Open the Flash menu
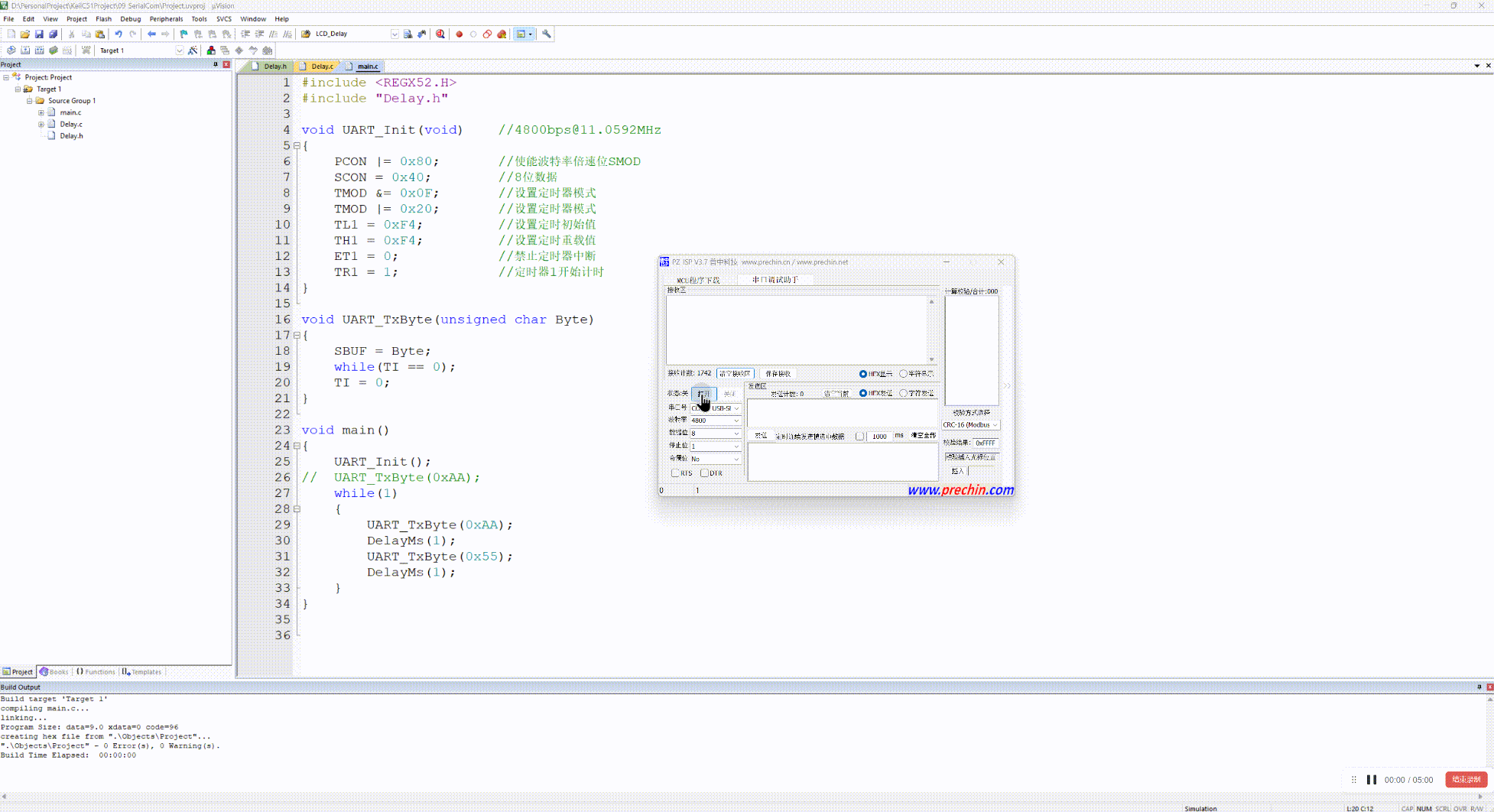The height and width of the screenshot is (812, 1494). (103, 19)
